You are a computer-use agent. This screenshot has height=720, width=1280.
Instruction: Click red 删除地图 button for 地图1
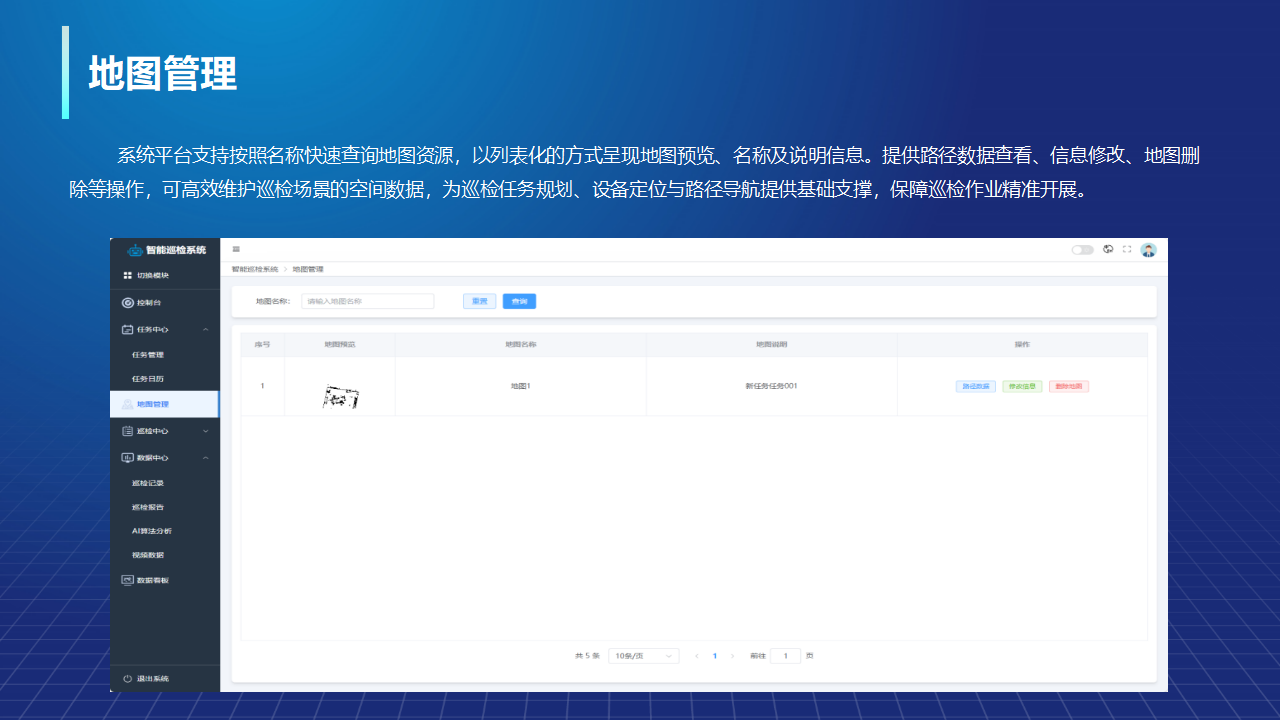click(1069, 386)
